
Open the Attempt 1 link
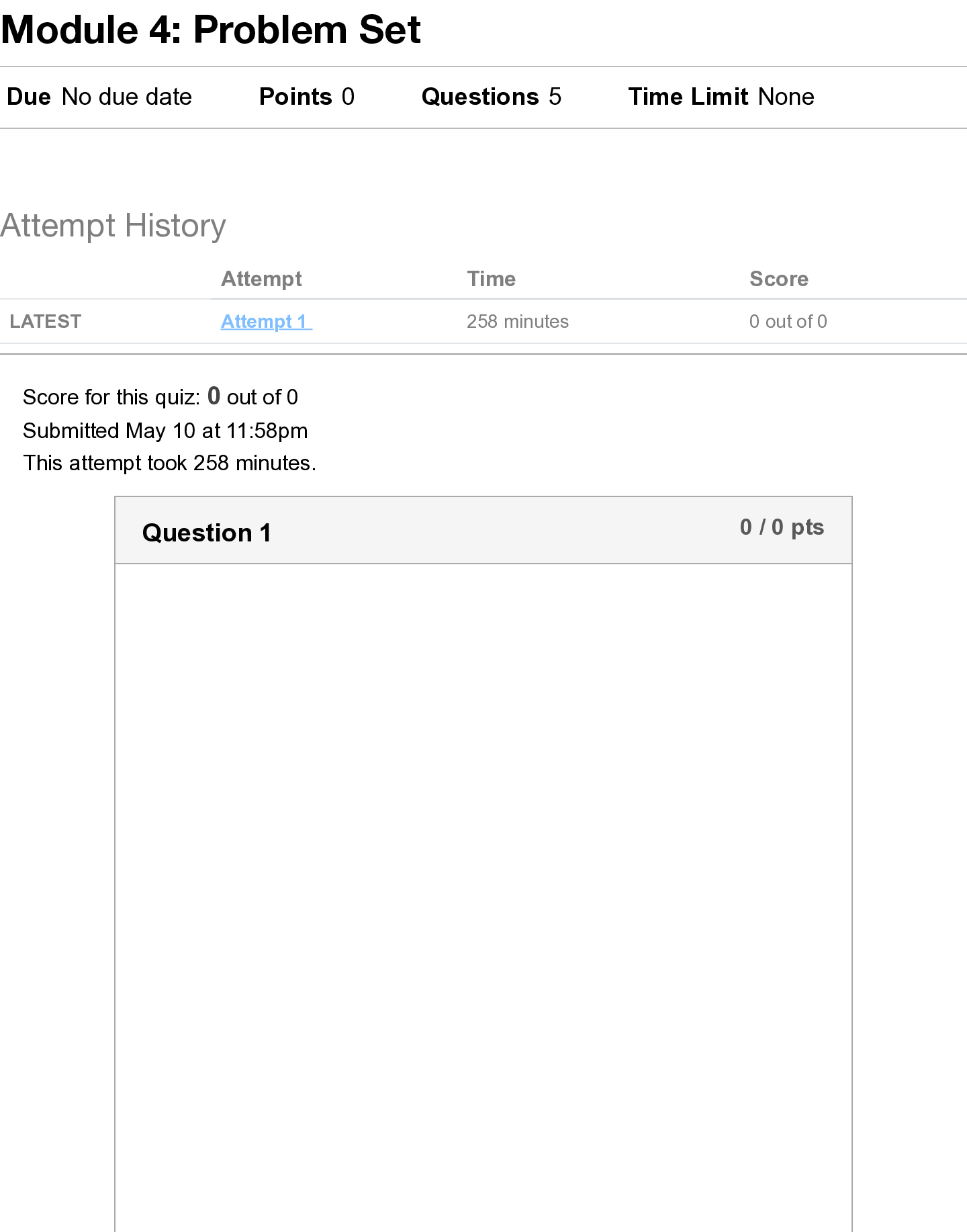click(266, 322)
